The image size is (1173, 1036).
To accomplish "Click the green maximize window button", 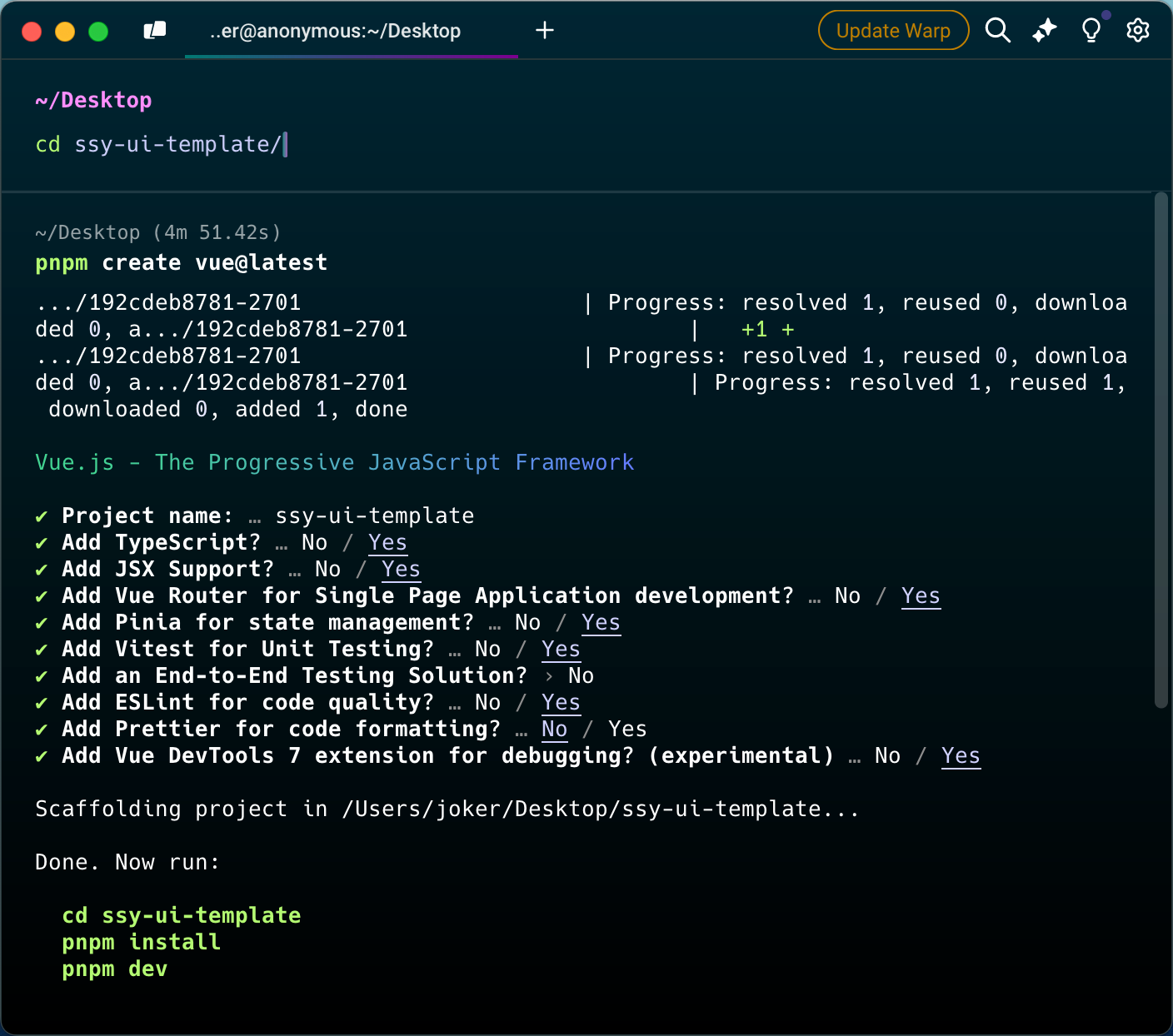I will pos(98,32).
